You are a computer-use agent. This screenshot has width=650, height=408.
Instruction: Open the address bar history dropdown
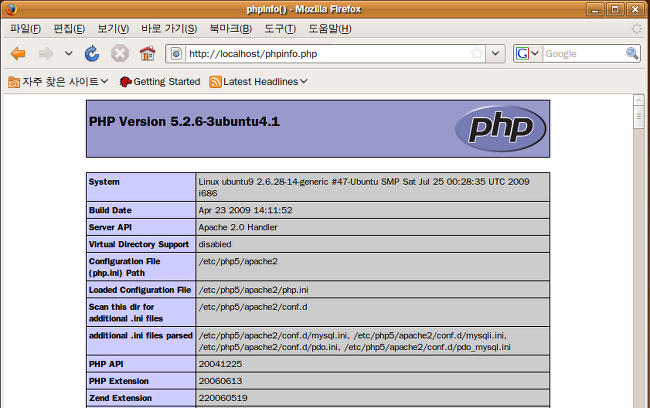point(495,54)
